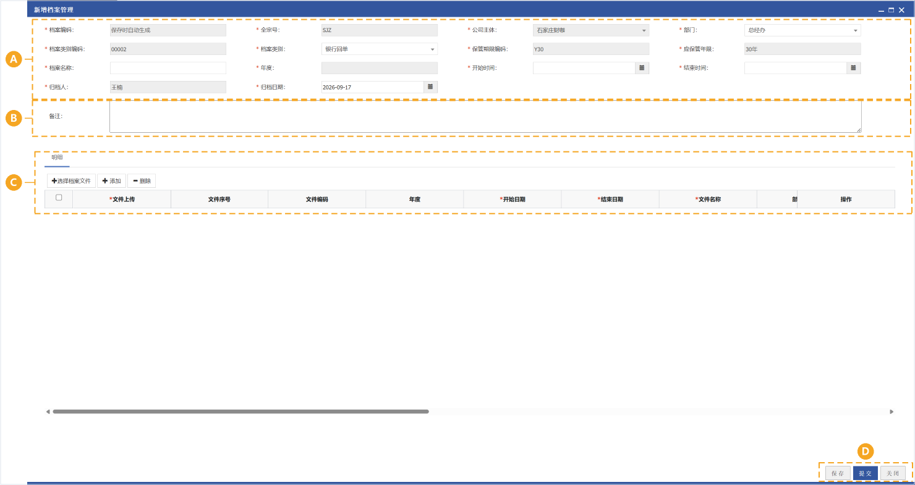Tick the select-all checkbox in table header
Viewport: 915px width, 485px height.
point(58,198)
